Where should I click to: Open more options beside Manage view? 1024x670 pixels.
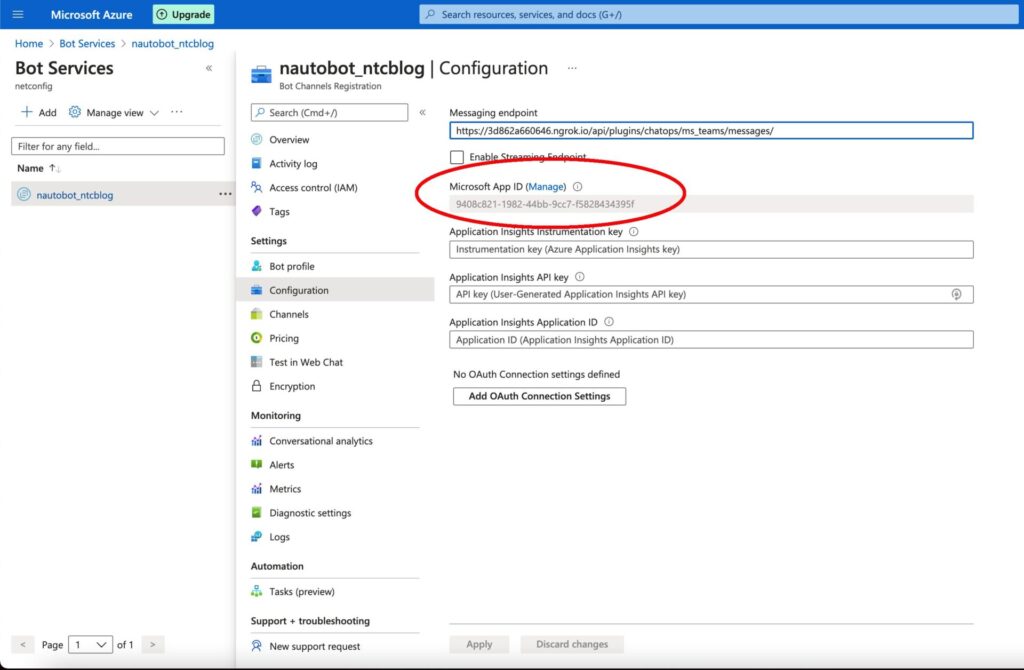[177, 112]
